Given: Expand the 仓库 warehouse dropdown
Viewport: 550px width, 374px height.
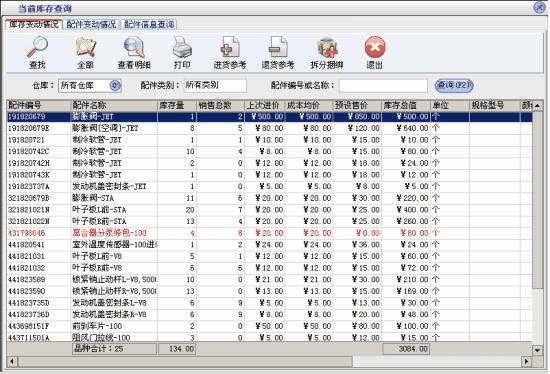Looking at the screenshot, I should pos(115,86).
